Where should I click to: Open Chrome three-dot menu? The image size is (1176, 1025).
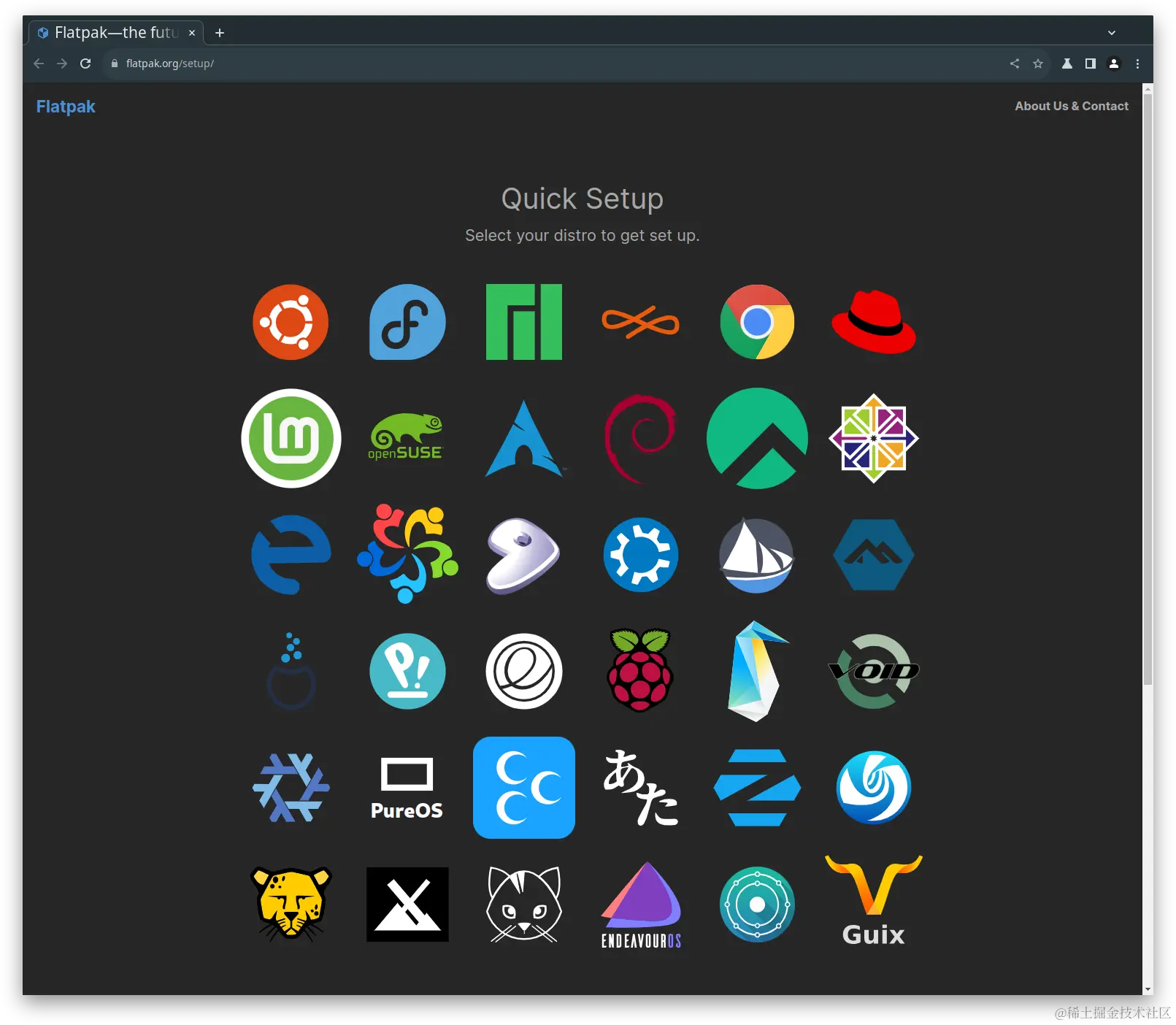coord(1137,64)
